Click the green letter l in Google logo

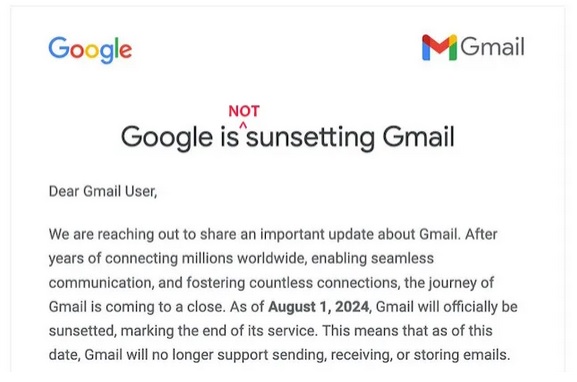(x=116, y=47)
